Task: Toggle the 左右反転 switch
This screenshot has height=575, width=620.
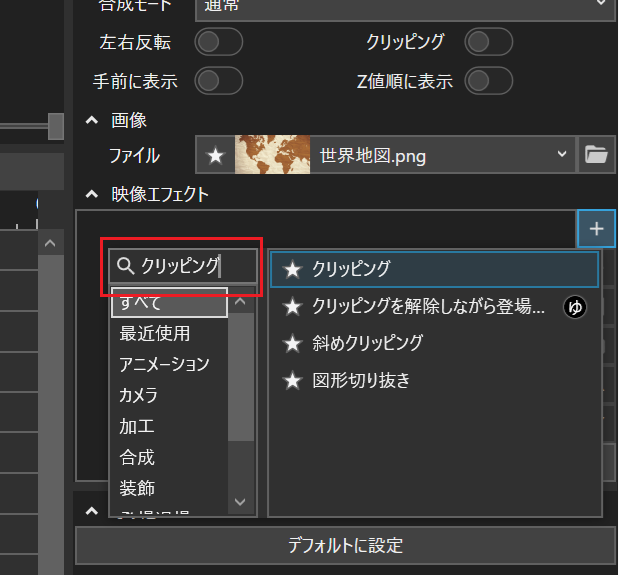Action: pos(219,42)
